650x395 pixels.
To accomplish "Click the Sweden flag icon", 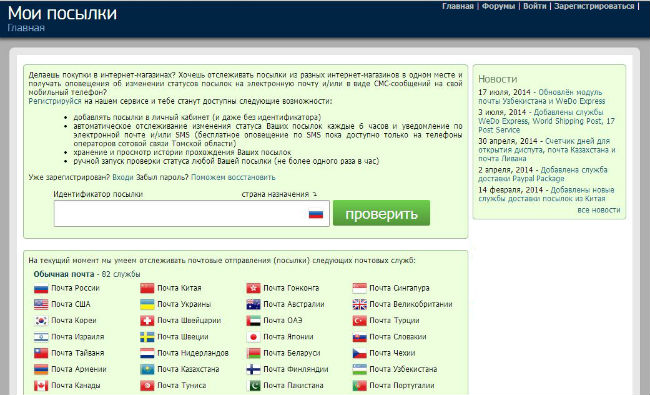I will tap(147, 337).
